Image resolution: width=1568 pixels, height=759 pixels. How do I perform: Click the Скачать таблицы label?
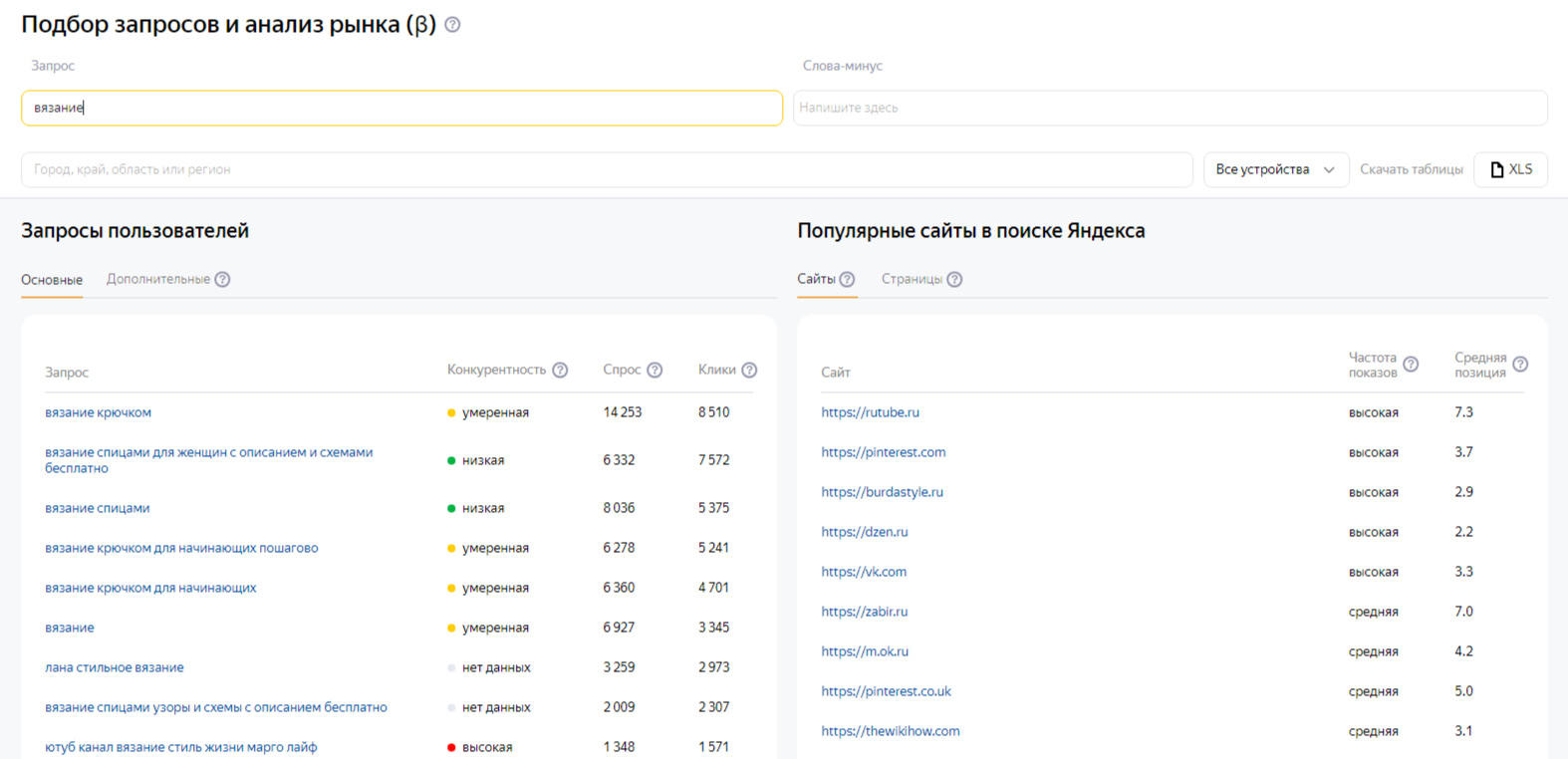coord(1412,169)
